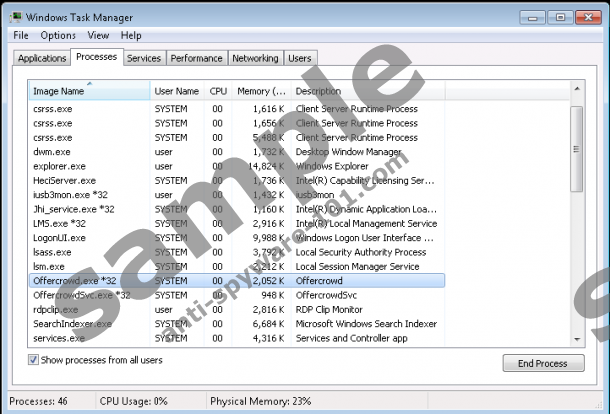
Task: Switch to the Services tab
Action: coord(144,59)
